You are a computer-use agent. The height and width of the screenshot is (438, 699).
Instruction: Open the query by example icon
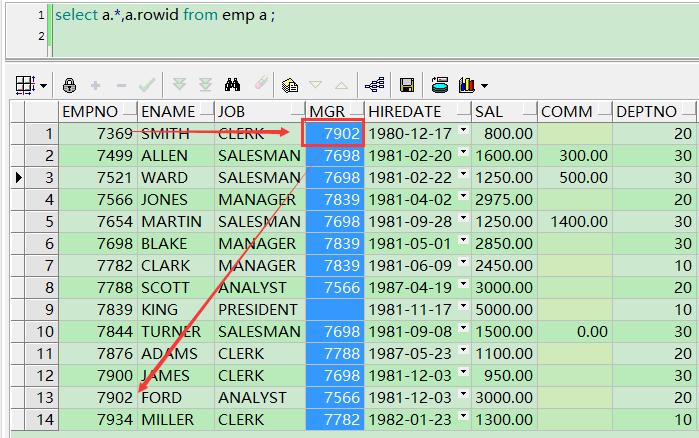[x=290, y=85]
